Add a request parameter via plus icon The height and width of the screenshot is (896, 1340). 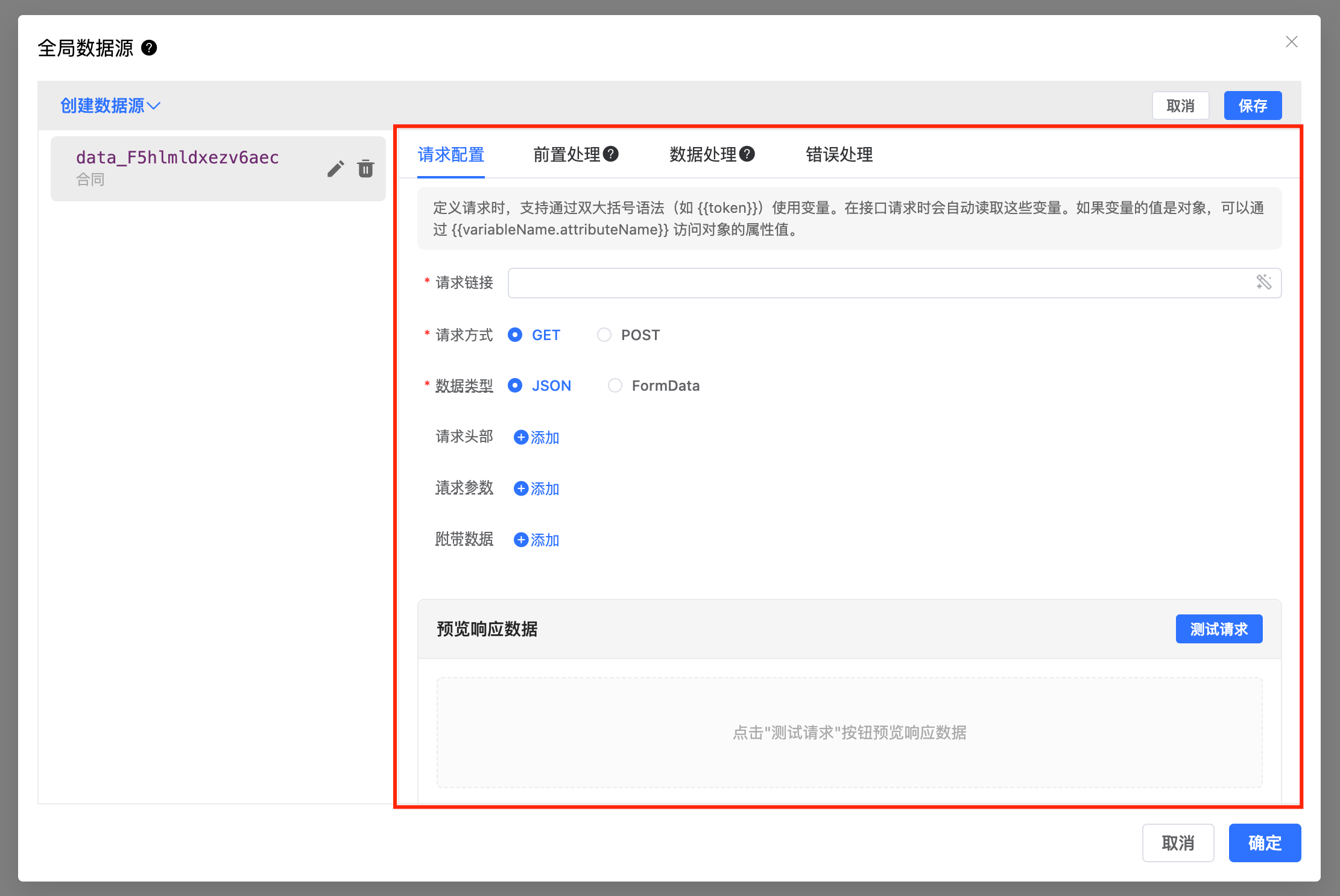[521, 488]
